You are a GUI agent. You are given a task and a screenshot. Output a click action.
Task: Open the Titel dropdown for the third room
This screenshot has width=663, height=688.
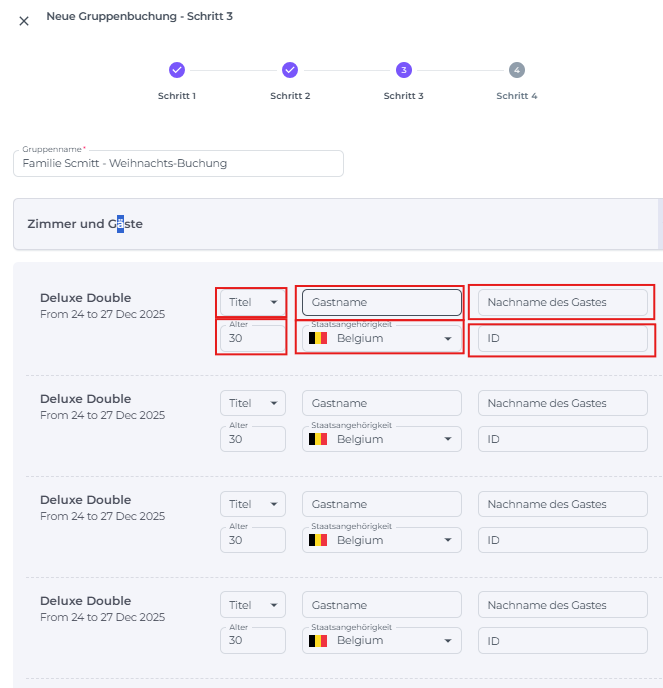click(x=252, y=504)
